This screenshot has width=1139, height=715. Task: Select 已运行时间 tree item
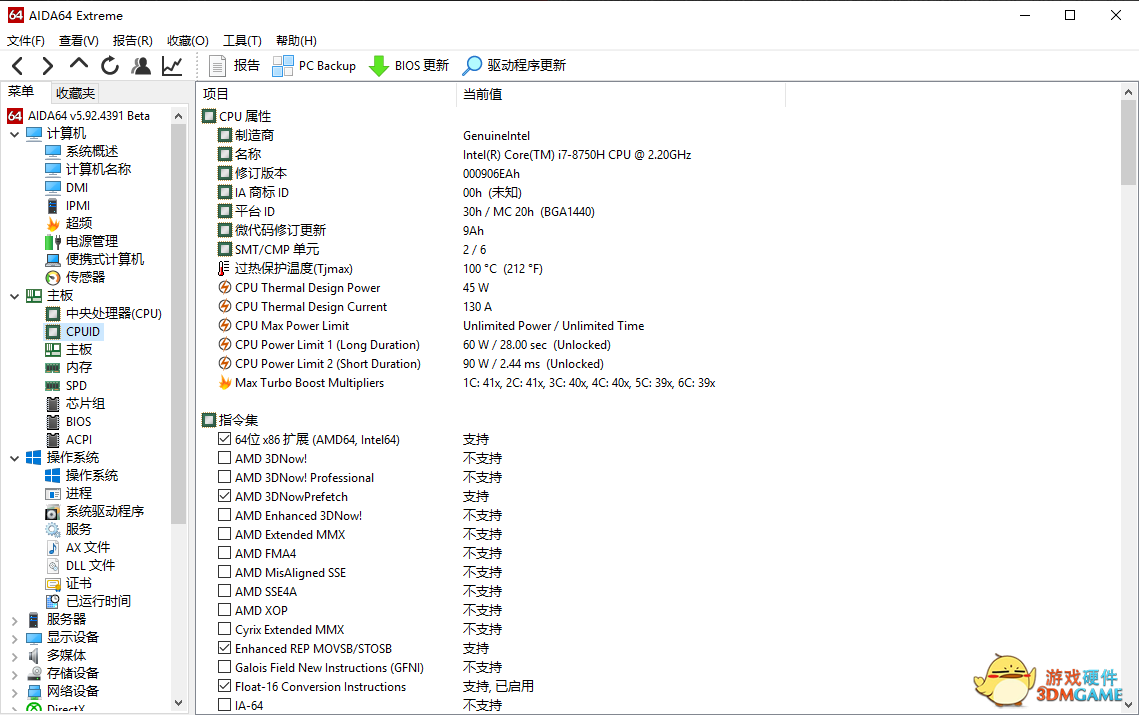tap(98, 602)
